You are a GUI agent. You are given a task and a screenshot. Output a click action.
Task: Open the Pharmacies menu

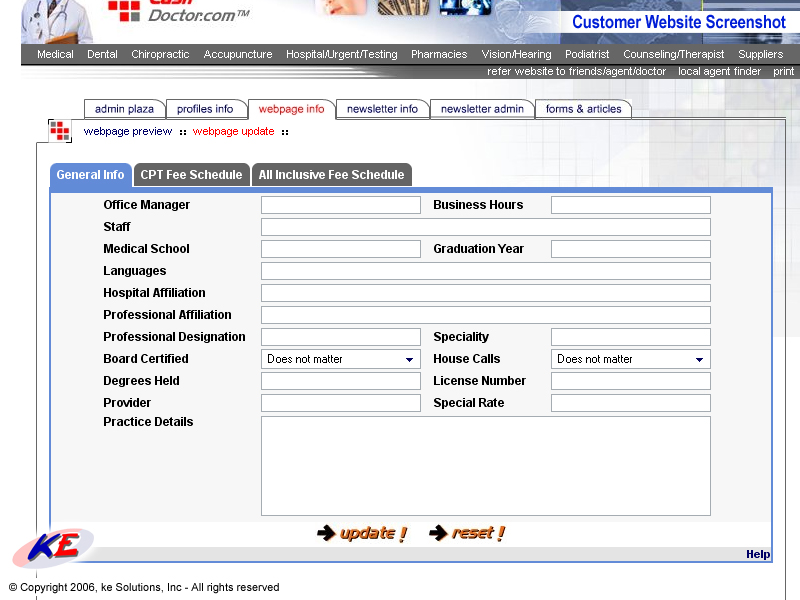(439, 54)
